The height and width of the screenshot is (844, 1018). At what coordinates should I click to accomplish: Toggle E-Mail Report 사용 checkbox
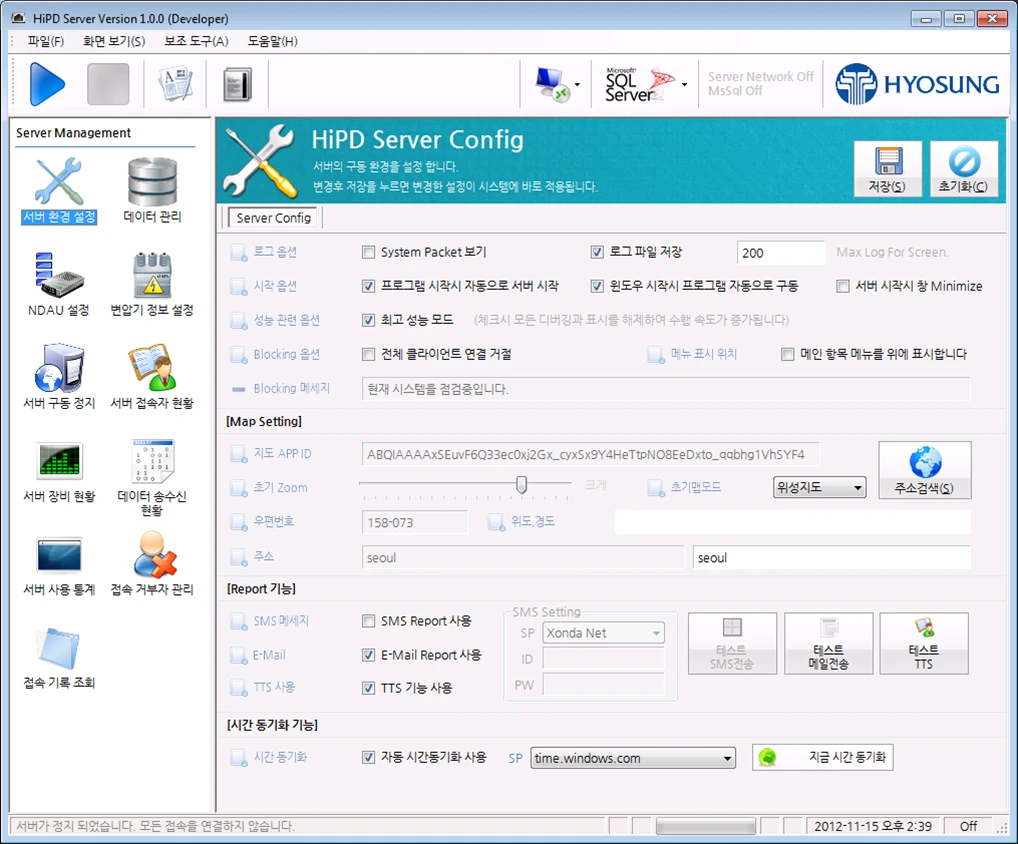[369, 655]
